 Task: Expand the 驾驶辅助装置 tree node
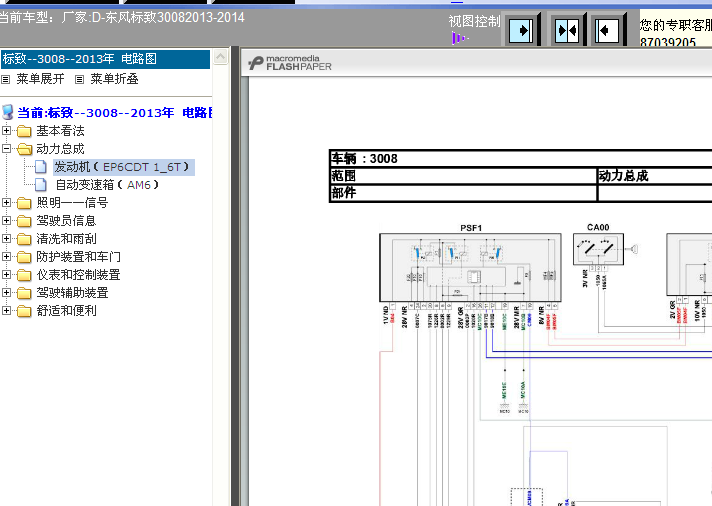click(6, 293)
